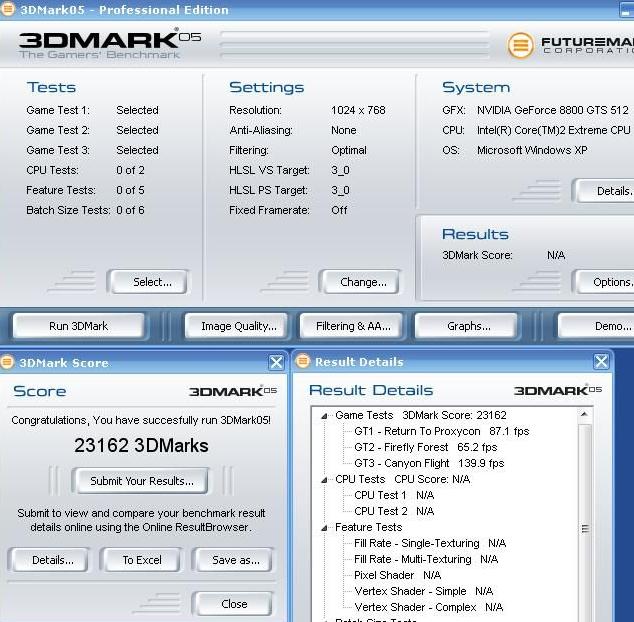Select Fill Rate - Multi-Texturing row
This screenshot has height=622, width=634.
tap(426, 559)
